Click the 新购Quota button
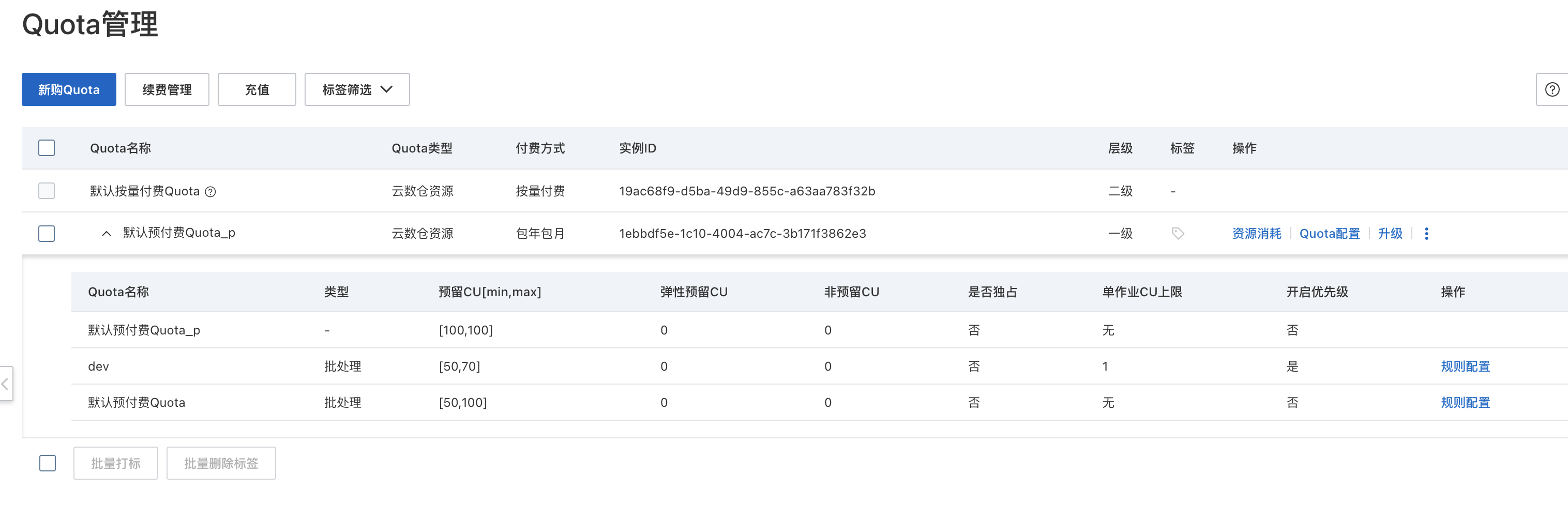Image resolution: width=1568 pixels, height=520 pixels. [x=69, y=89]
